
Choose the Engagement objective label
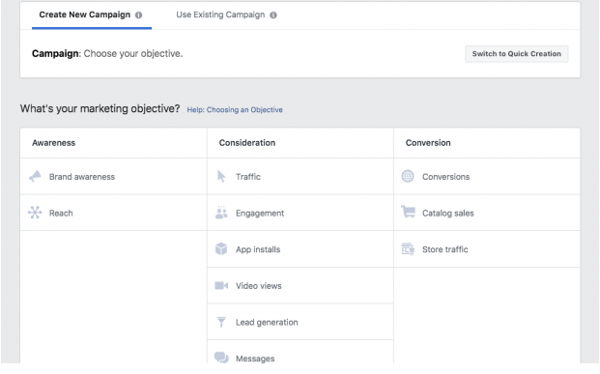point(260,213)
